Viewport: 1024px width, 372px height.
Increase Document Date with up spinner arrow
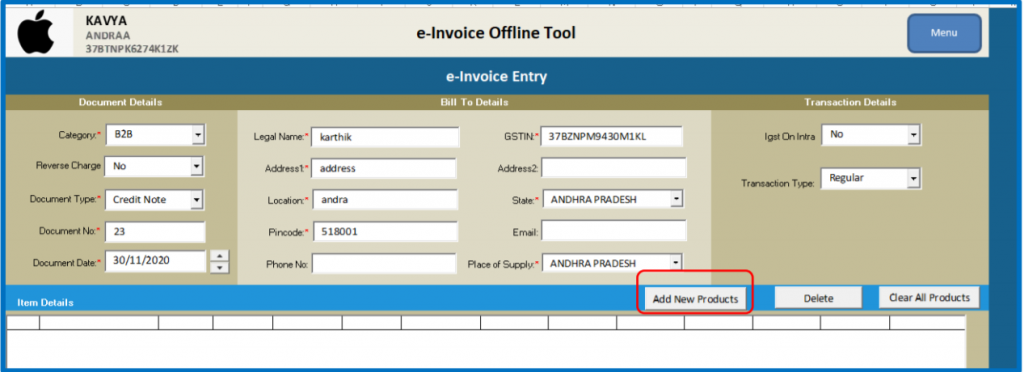coord(220,255)
